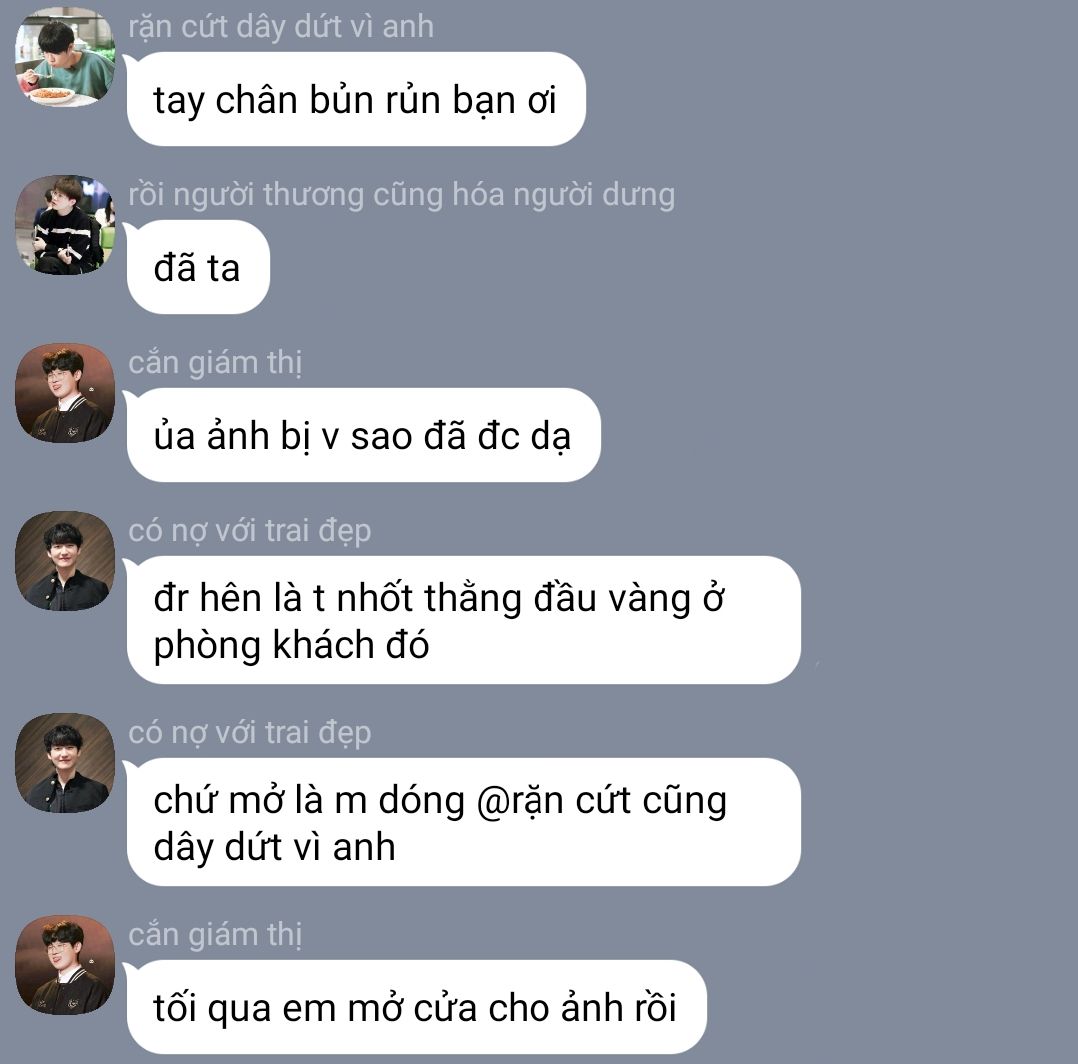Click first "có nợ với trai đẹp" sender name
The image size is (1078, 1064).
point(250,531)
